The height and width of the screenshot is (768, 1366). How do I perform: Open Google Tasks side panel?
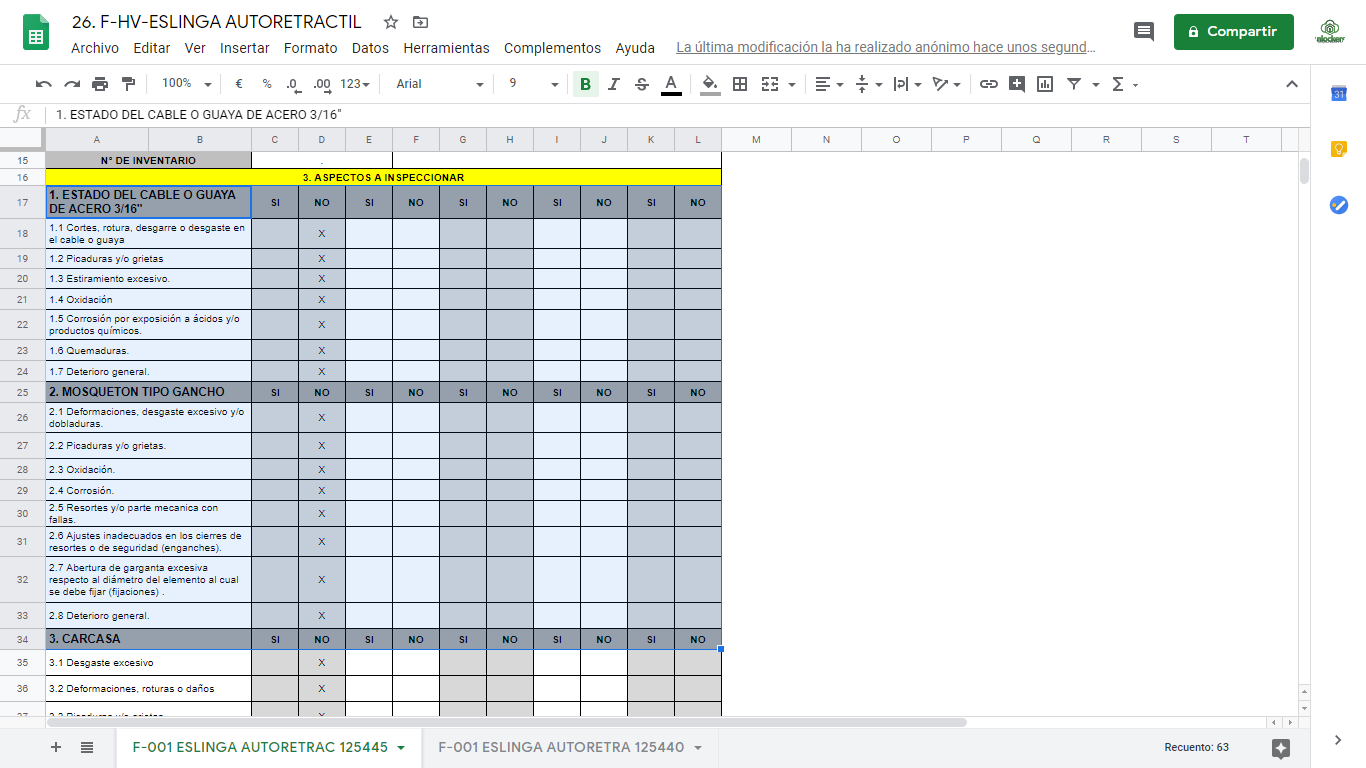(1339, 205)
